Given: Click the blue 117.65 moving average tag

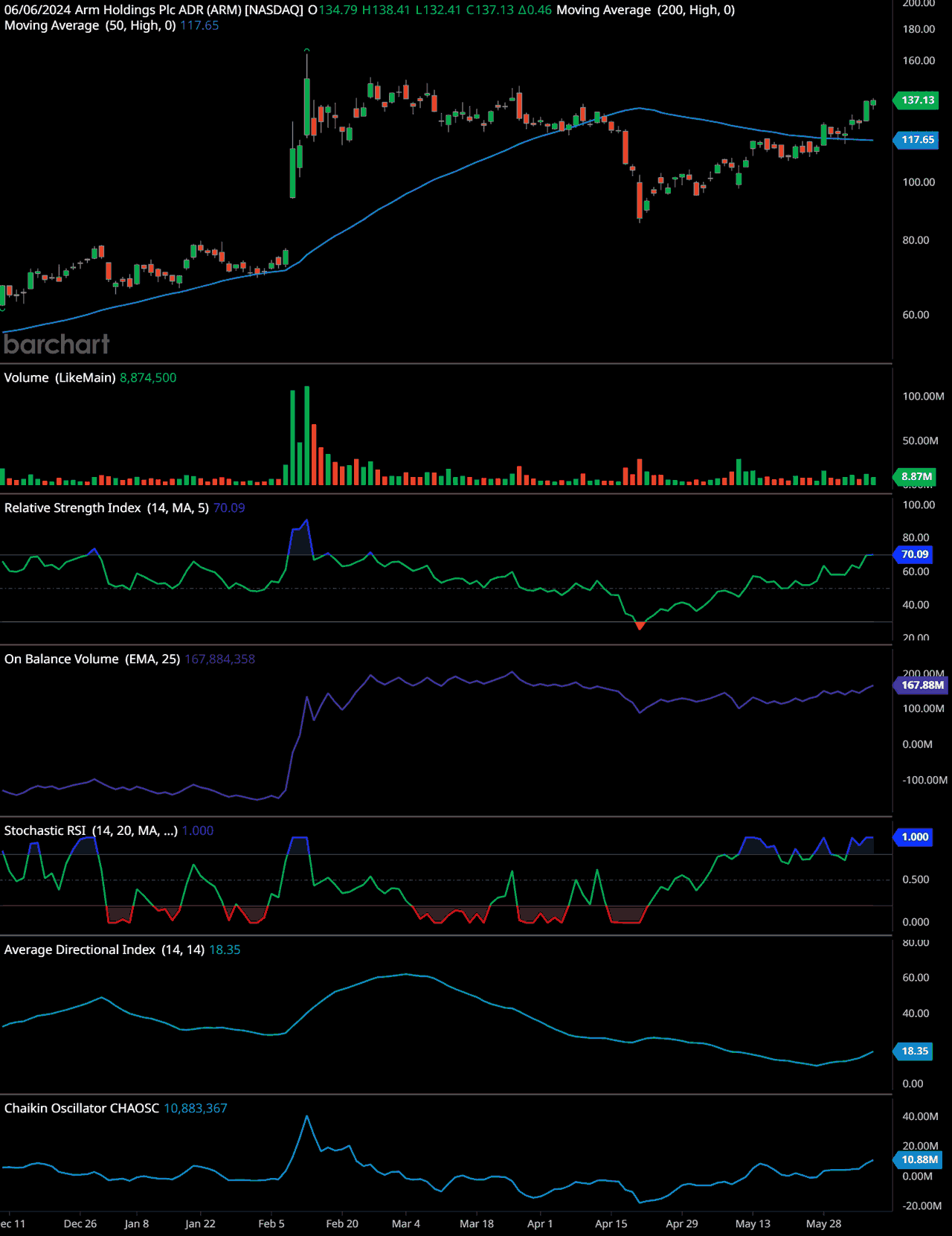Looking at the screenshot, I should (917, 140).
